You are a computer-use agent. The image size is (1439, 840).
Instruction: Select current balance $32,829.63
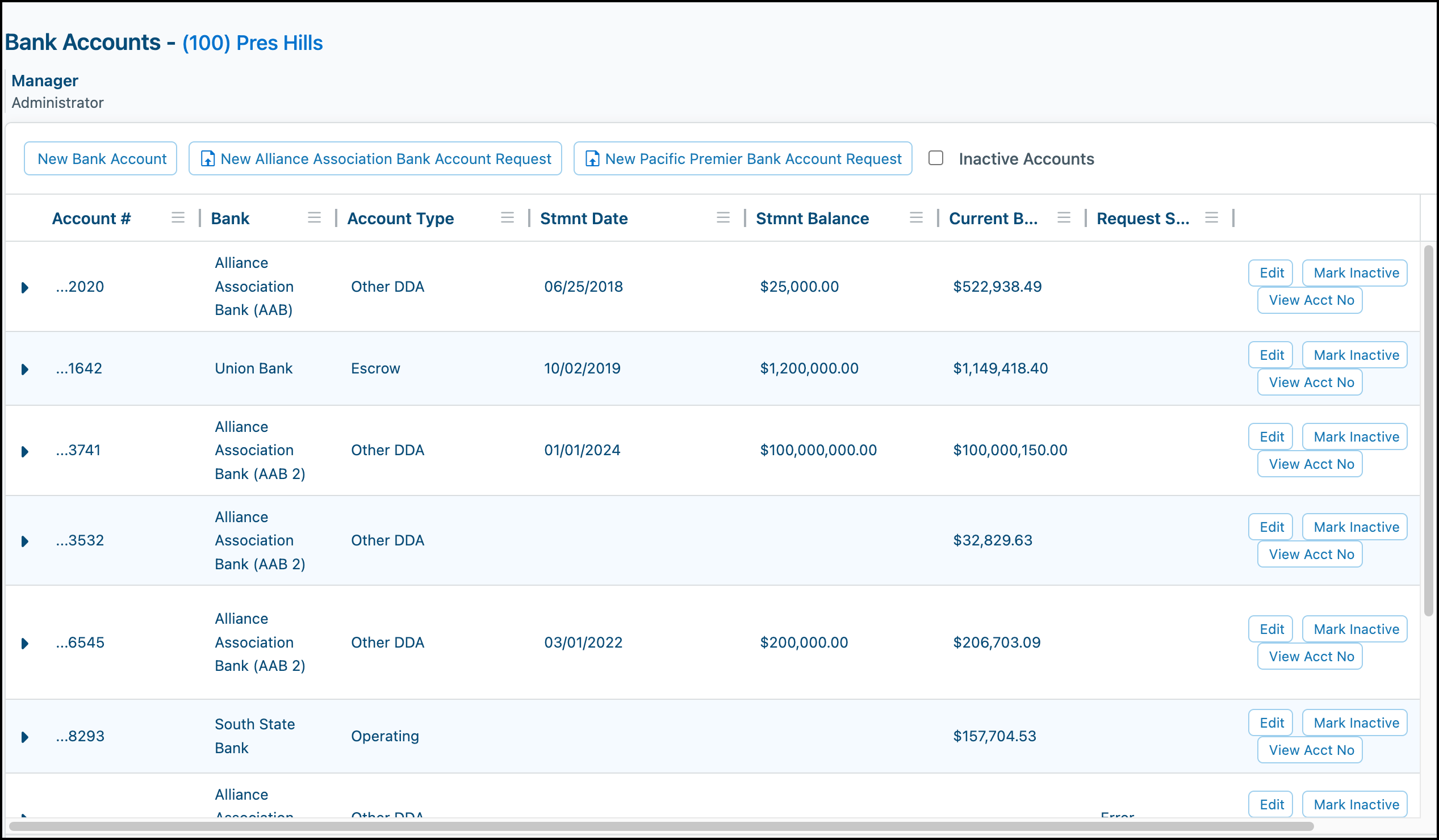click(993, 540)
